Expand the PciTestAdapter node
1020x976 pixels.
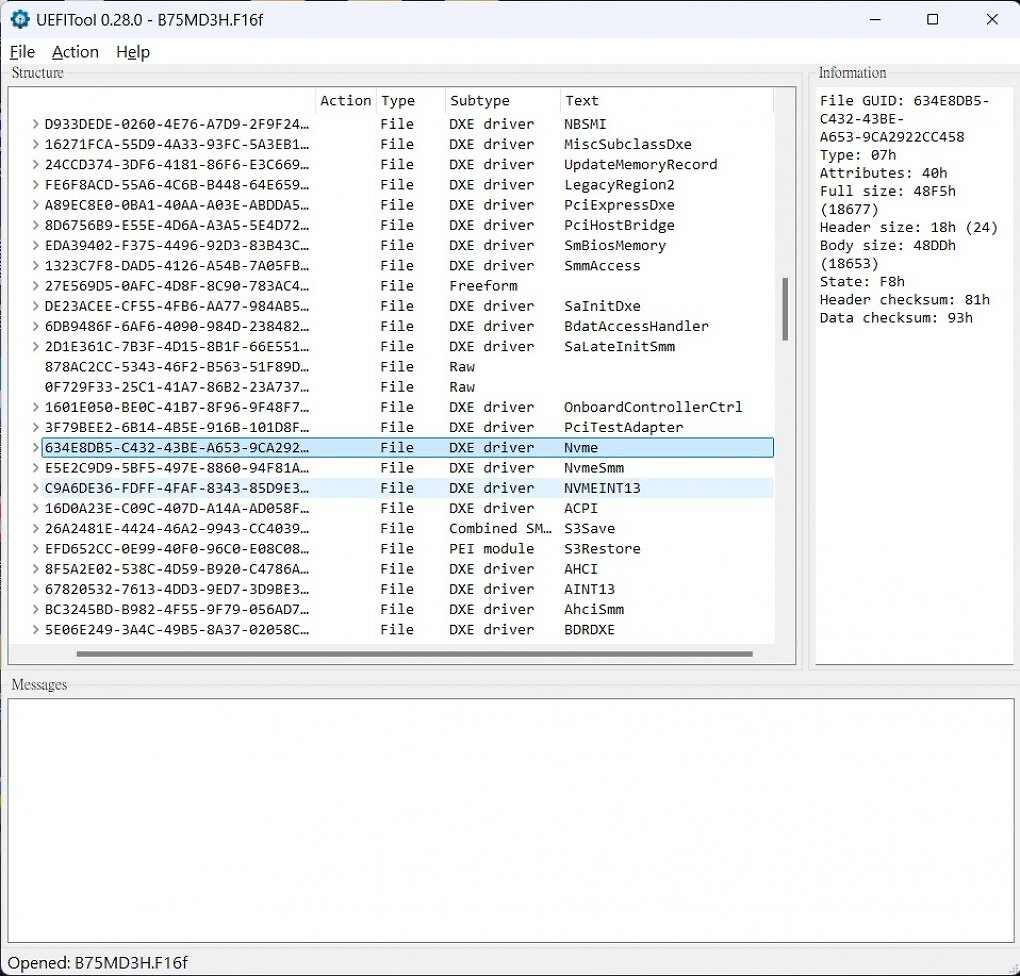pos(36,427)
